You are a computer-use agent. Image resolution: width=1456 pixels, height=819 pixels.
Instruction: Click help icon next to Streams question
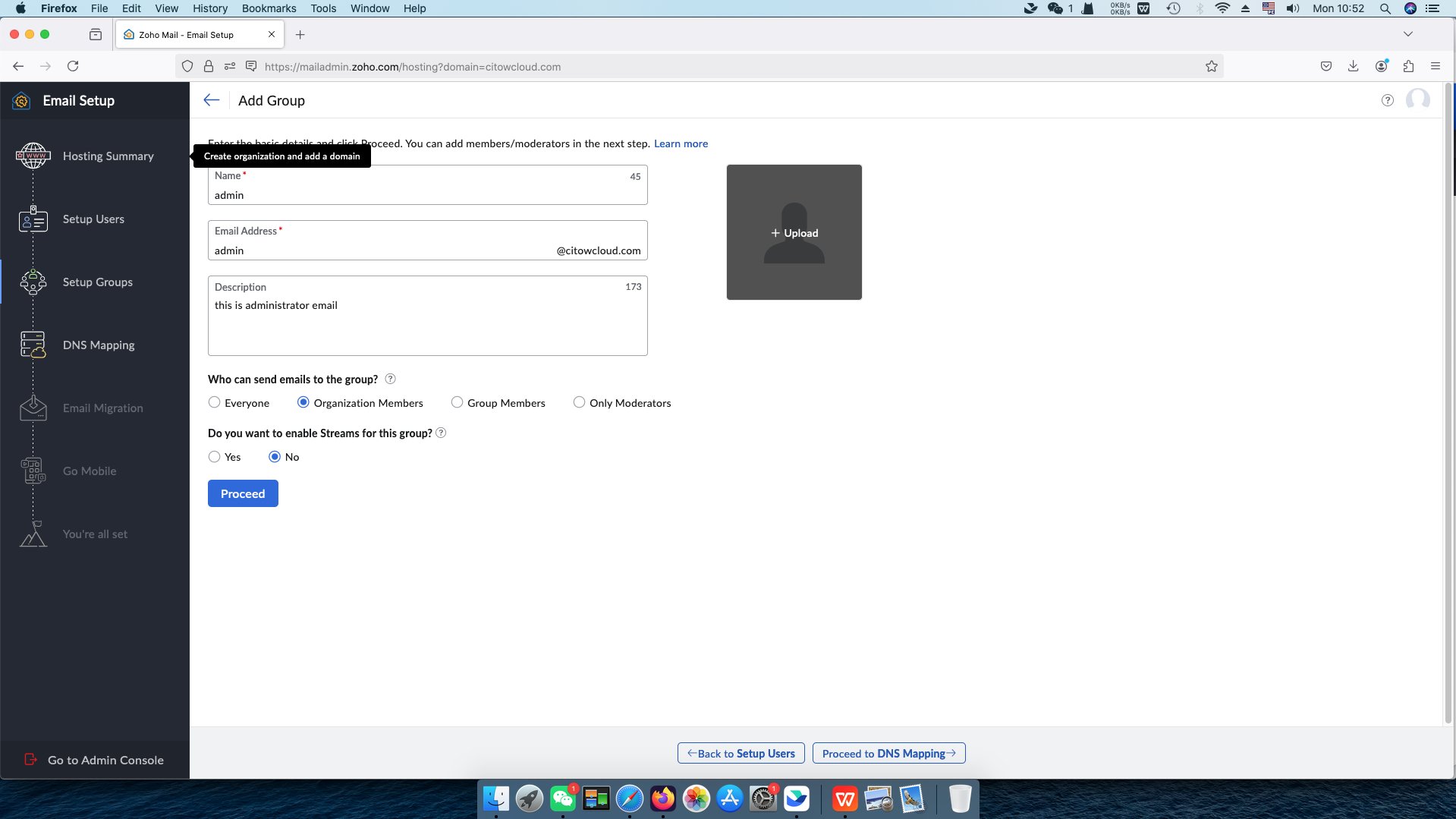click(x=441, y=433)
